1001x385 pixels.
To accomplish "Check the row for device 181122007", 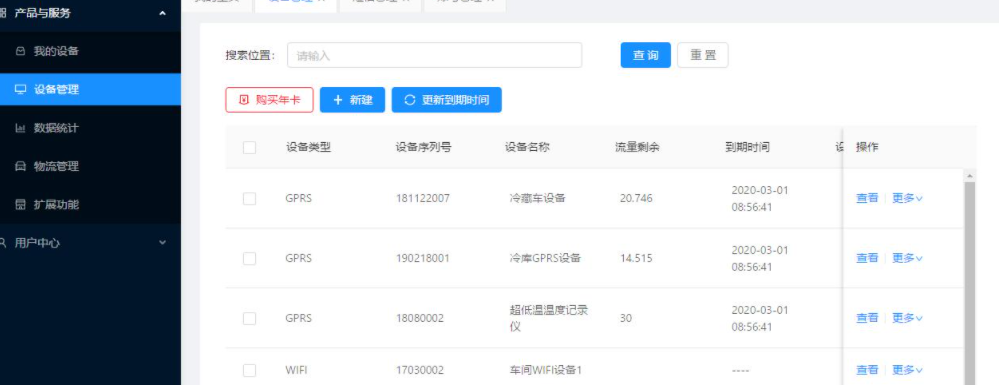I will click(250, 199).
